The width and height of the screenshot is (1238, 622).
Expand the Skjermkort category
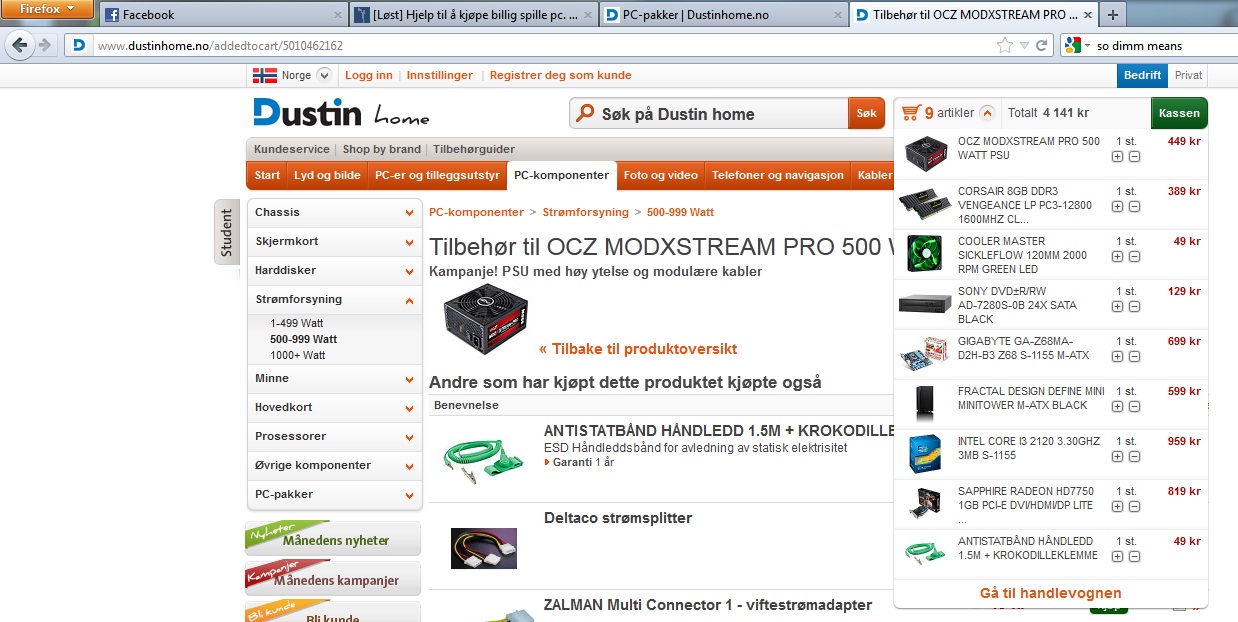tap(409, 242)
